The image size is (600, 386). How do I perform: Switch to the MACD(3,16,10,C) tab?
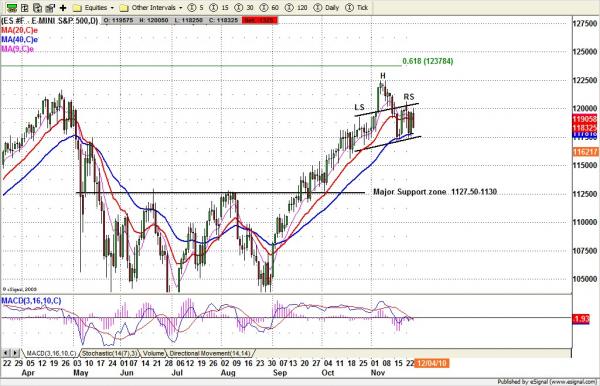51,353
